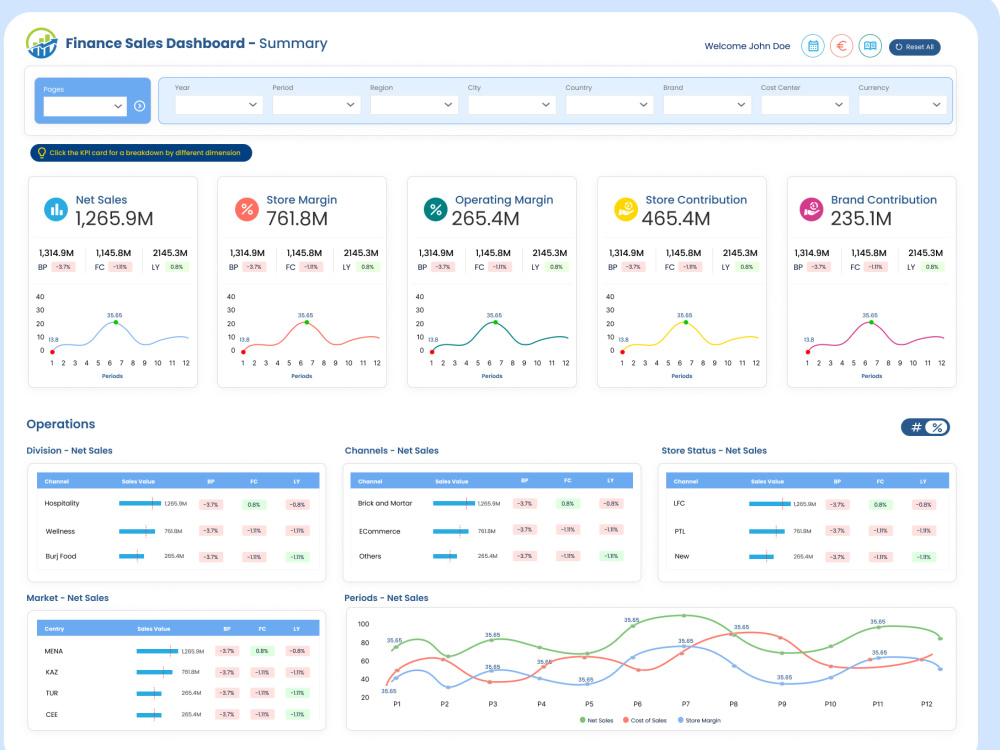1000x750 pixels.
Task: Open the Store Margin KPI title
Action: point(302,200)
